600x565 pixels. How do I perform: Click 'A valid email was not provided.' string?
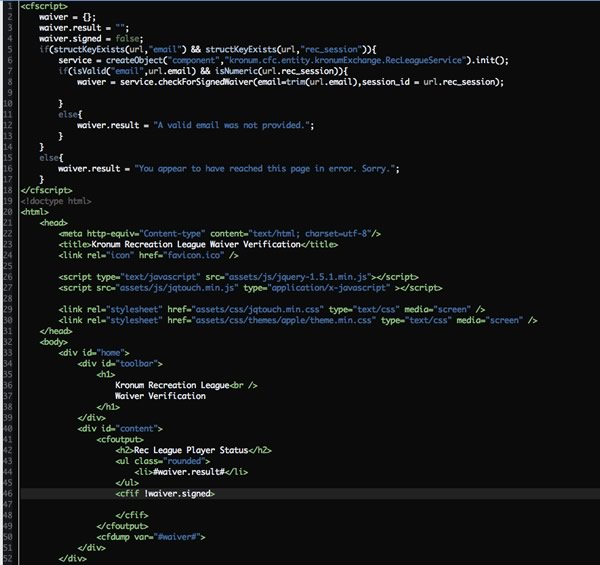231,125
